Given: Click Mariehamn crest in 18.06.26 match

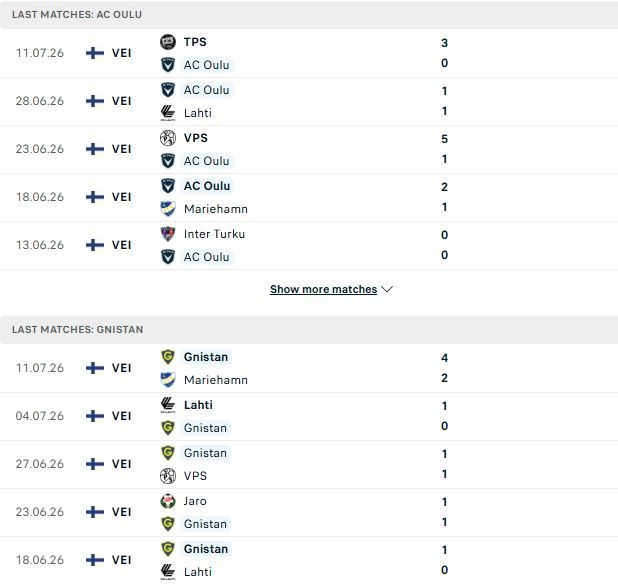Looking at the screenshot, I should point(168,209).
